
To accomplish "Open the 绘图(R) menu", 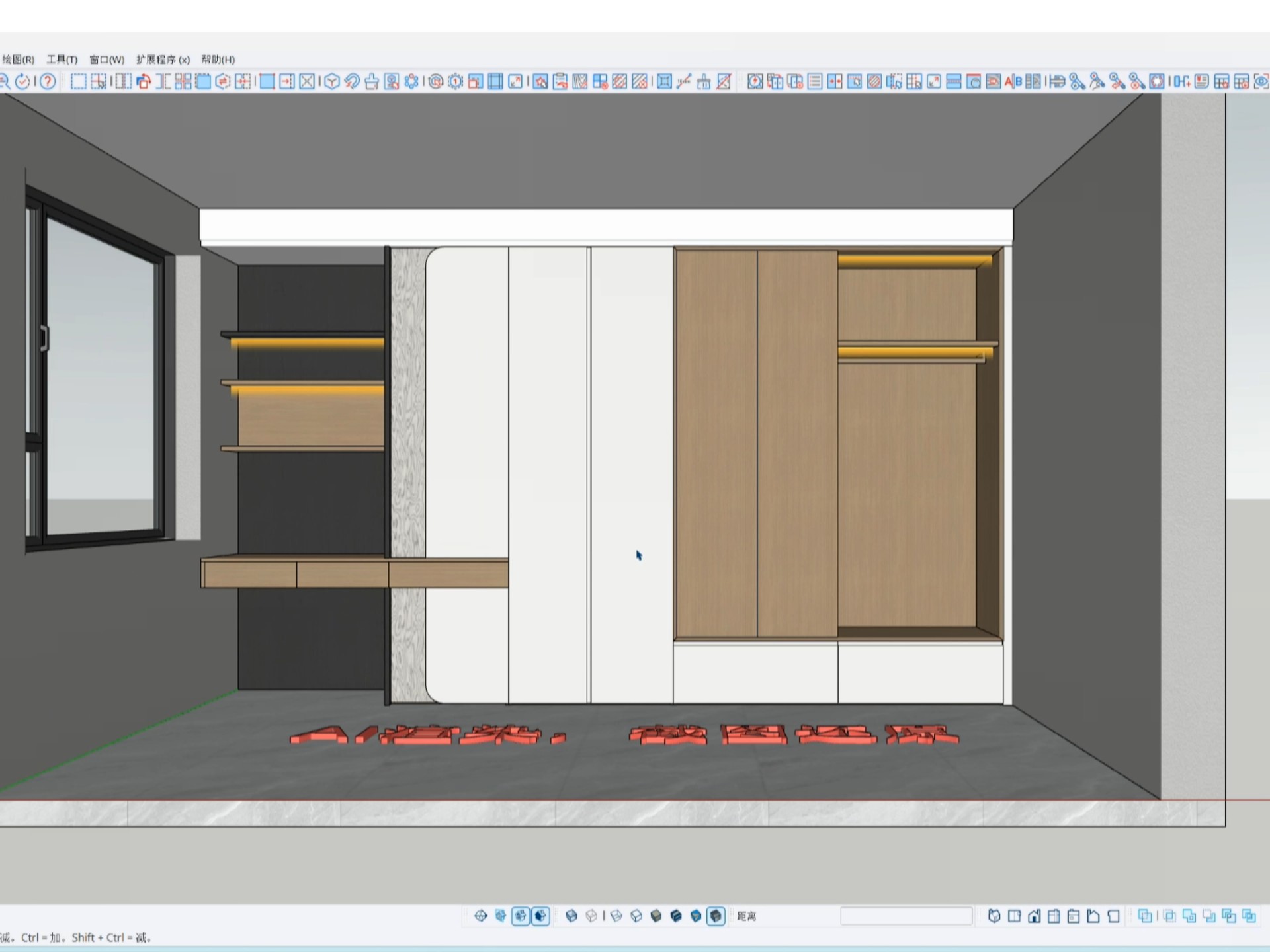I will click(x=18, y=59).
